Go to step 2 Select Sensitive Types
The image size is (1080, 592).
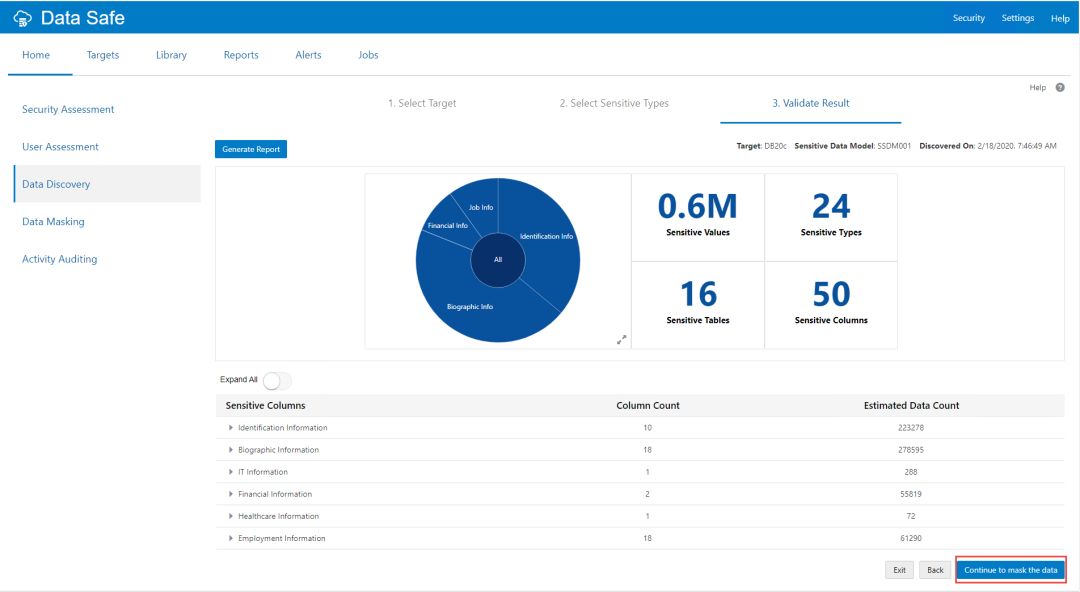pos(614,103)
